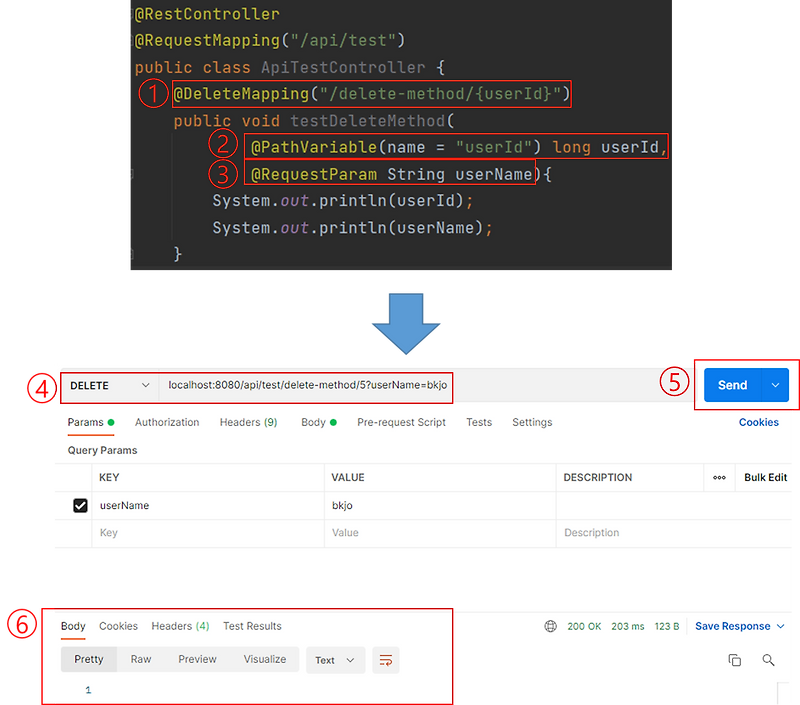Click the network globe icon near 200 OK

coord(550,626)
